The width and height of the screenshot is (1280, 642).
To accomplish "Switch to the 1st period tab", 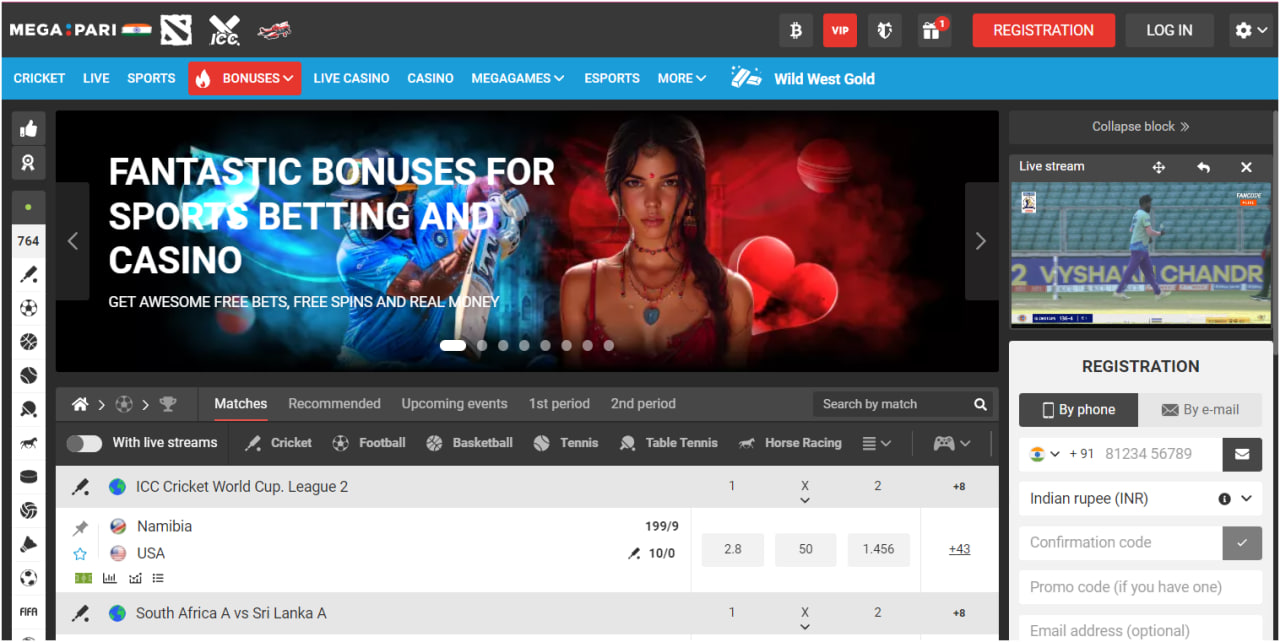I will (559, 404).
